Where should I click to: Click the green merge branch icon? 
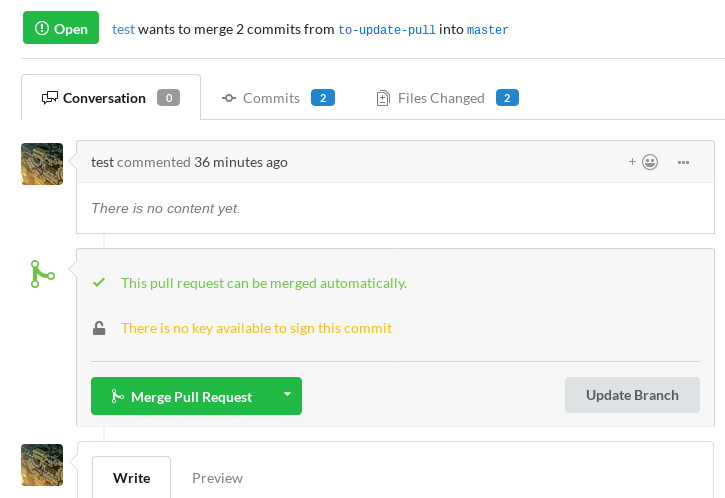(x=42, y=274)
